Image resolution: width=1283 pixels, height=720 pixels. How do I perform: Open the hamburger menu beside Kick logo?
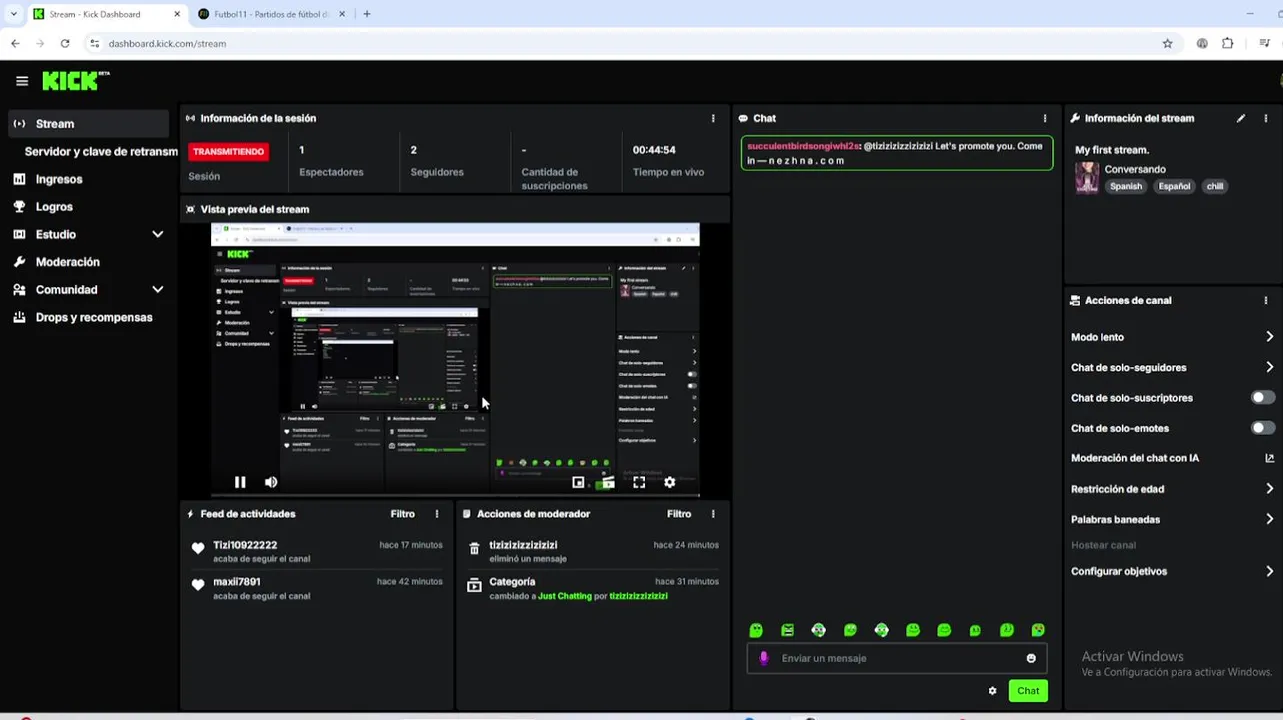click(x=22, y=81)
